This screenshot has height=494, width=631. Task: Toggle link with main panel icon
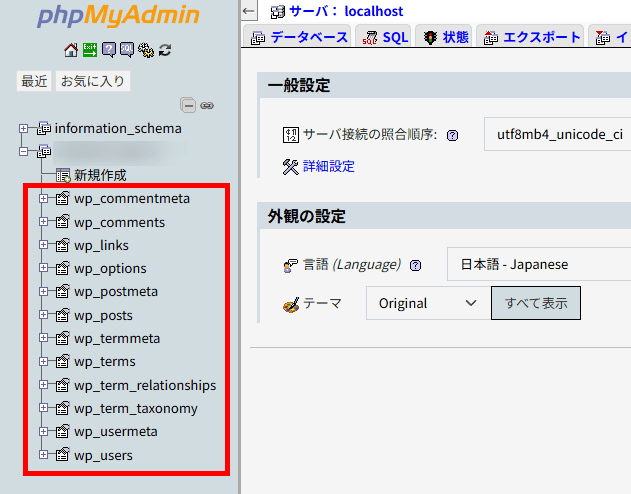pos(207,105)
